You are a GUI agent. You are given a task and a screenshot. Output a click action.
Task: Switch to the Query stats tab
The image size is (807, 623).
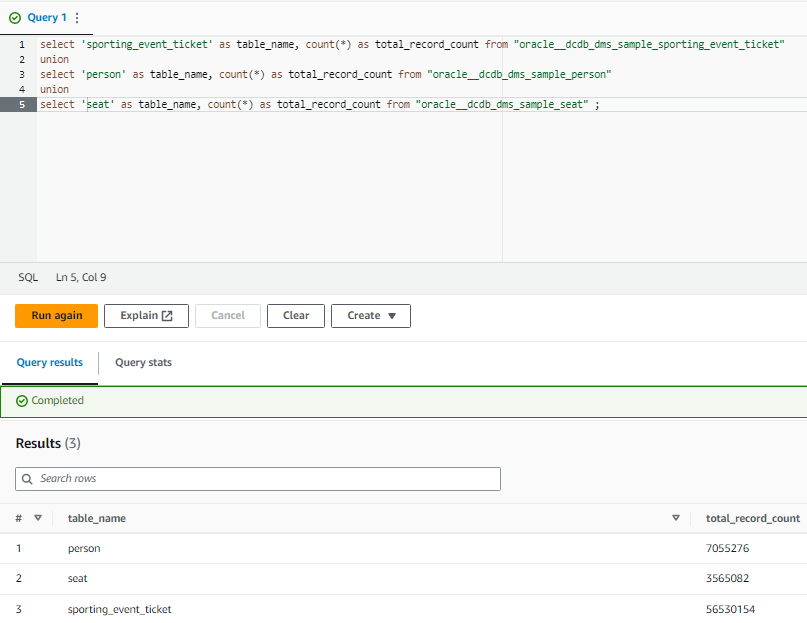[x=144, y=362]
